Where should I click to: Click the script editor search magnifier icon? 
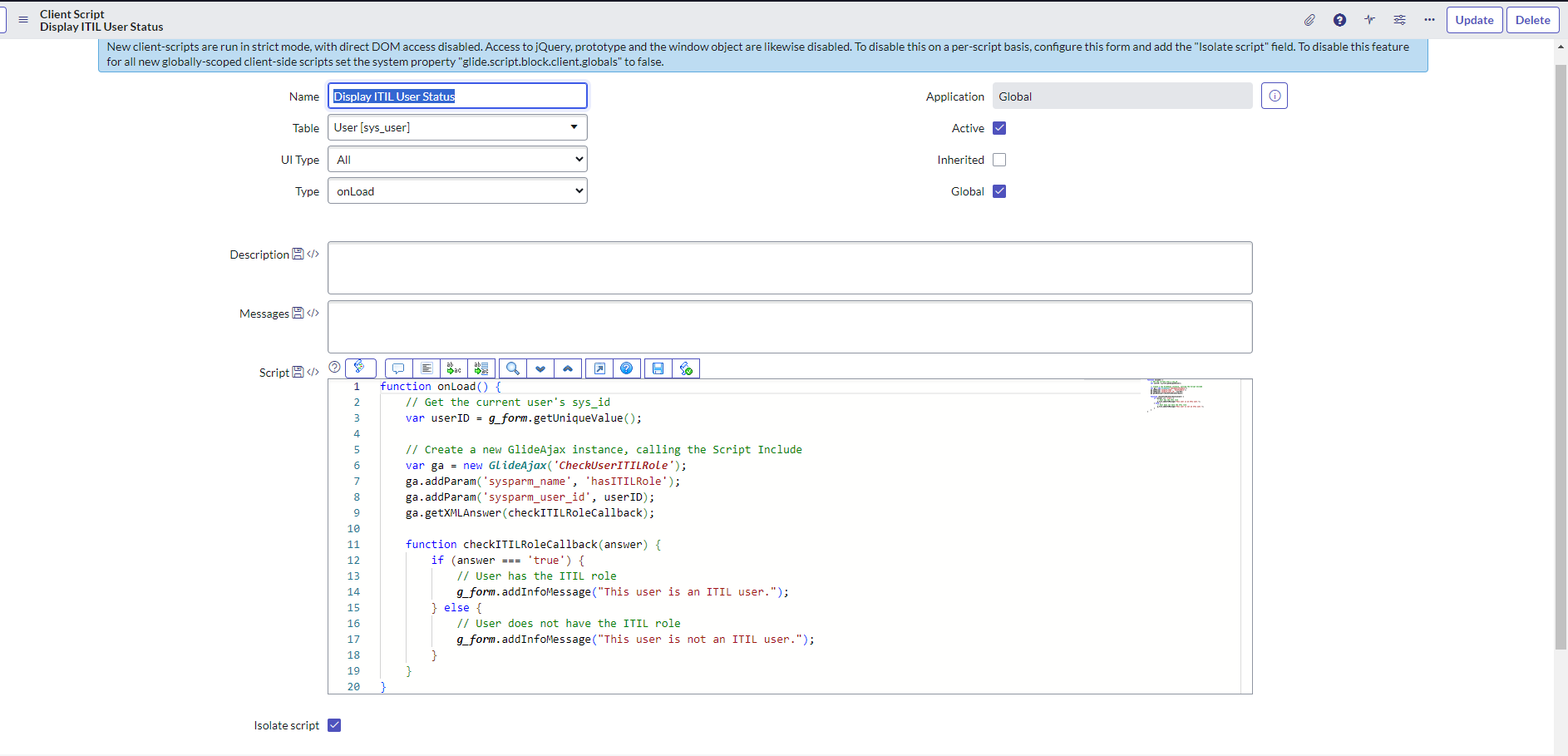tap(513, 368)
